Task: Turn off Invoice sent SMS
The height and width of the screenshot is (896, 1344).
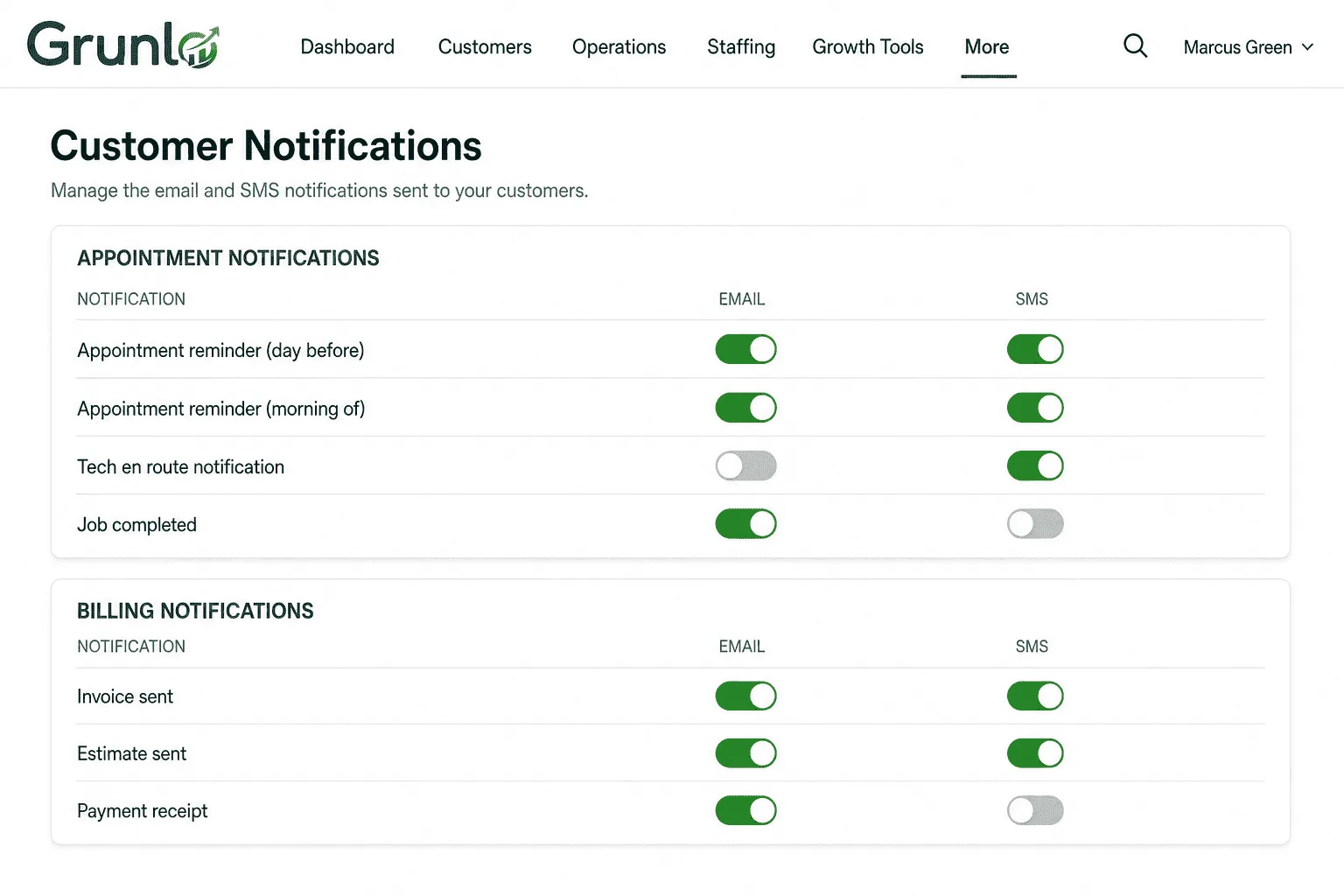Action: 1035,696
